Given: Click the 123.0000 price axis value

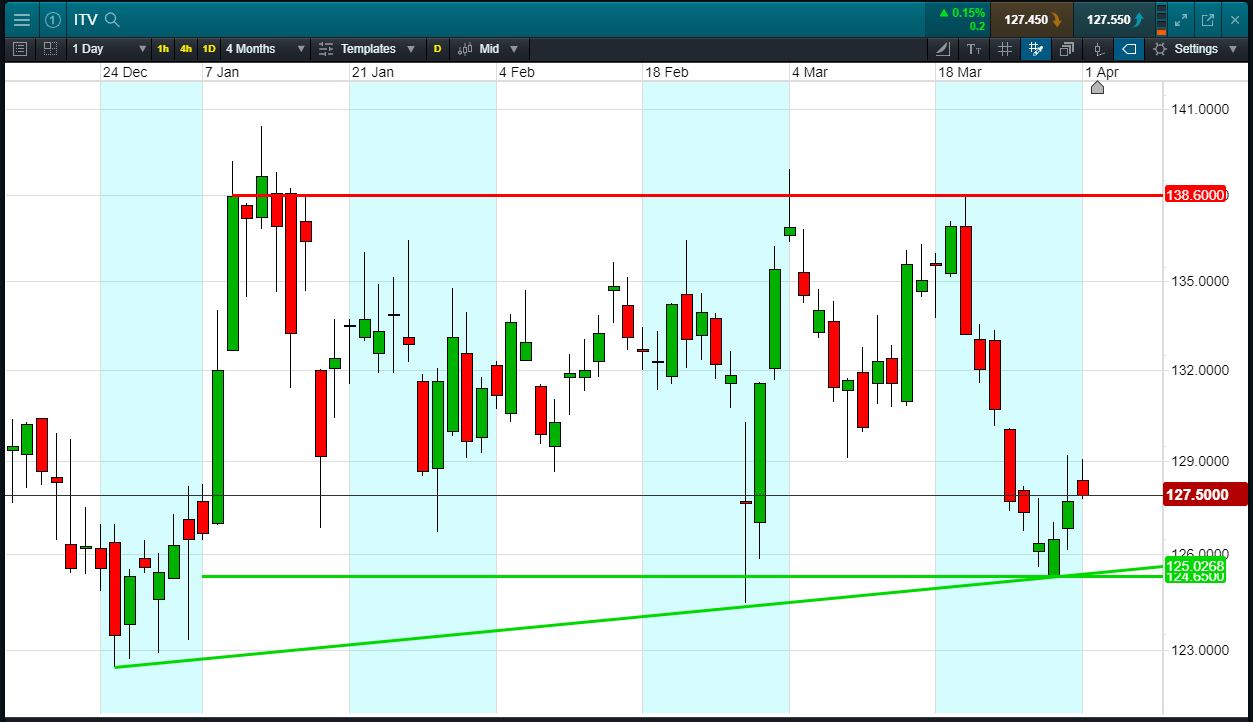Looking at the screenshot, I should pos(1200,650).
